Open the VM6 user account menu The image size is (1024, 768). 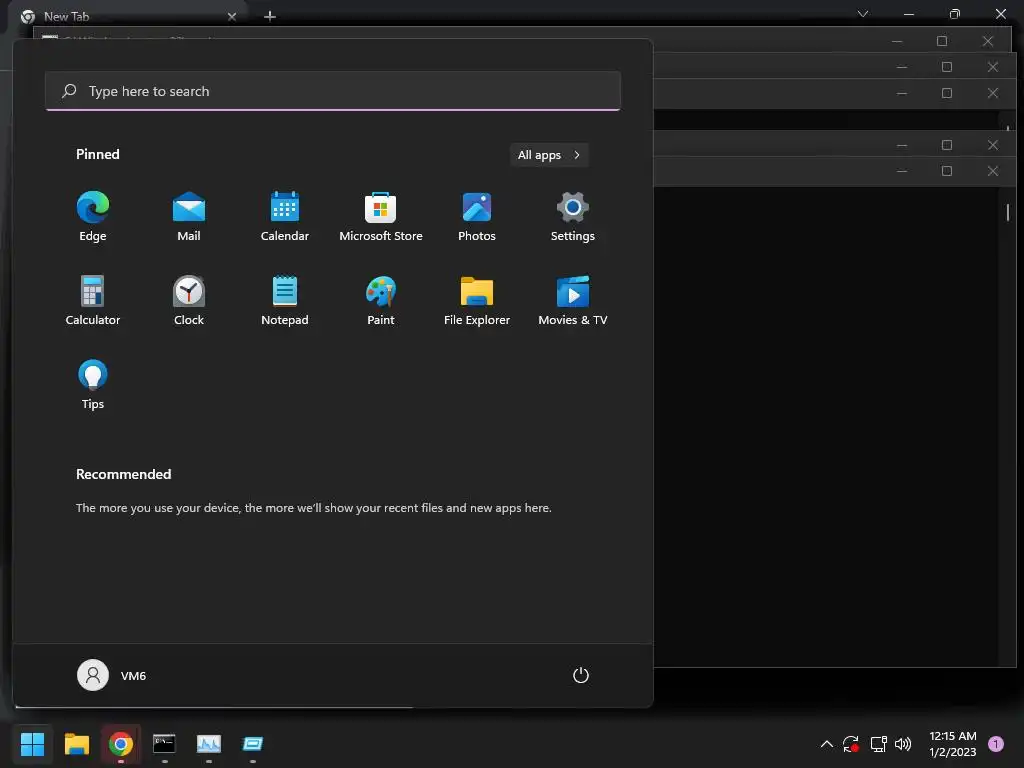[x=112, y=675]
